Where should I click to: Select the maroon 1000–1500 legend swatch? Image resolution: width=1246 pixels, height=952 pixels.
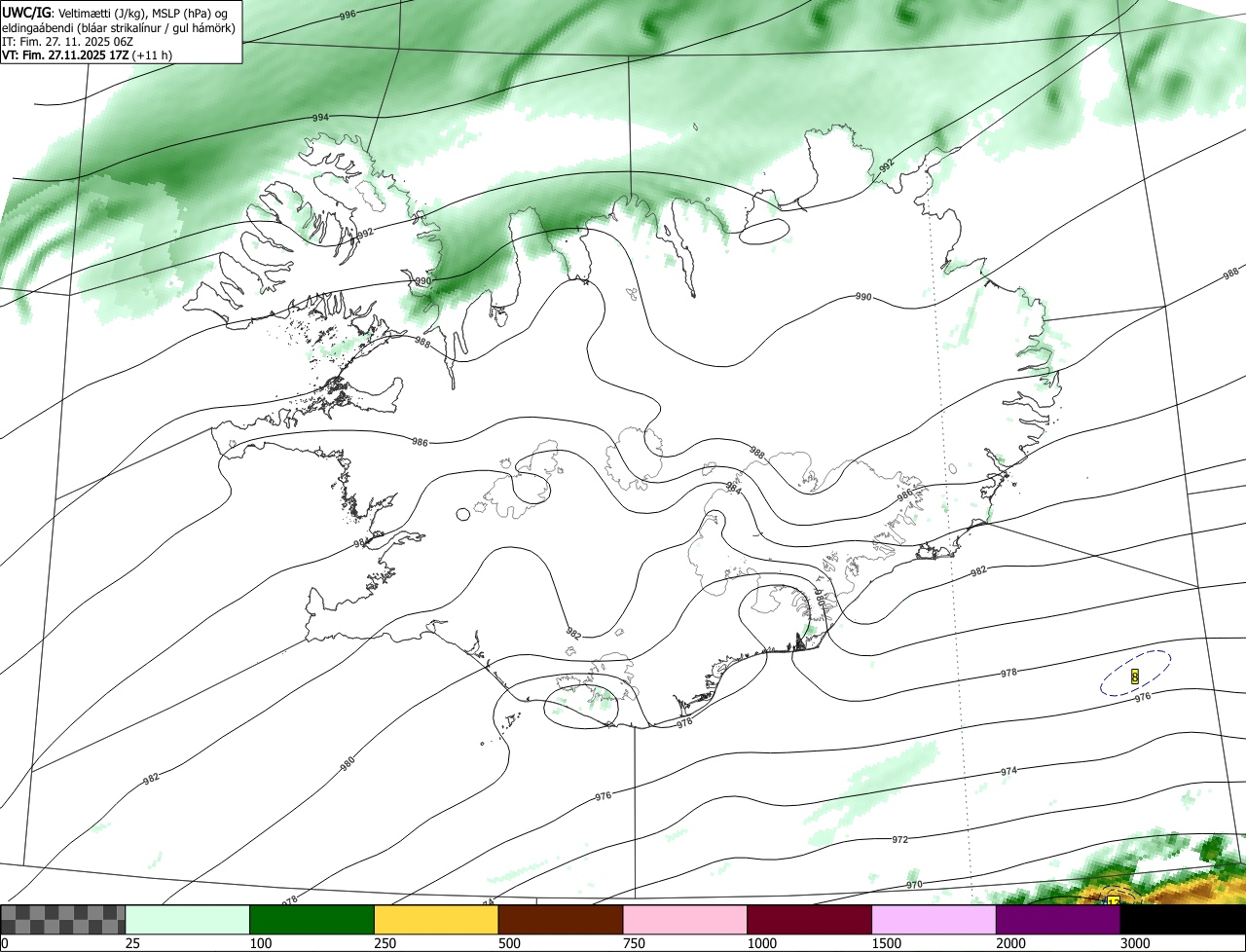click(x=810, y=920)
